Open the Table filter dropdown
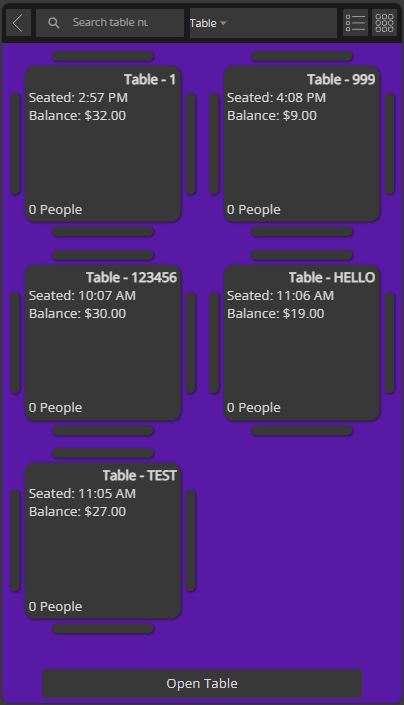Screen dimensions: 404x705 pyautogui.click(x=263, y=23)
